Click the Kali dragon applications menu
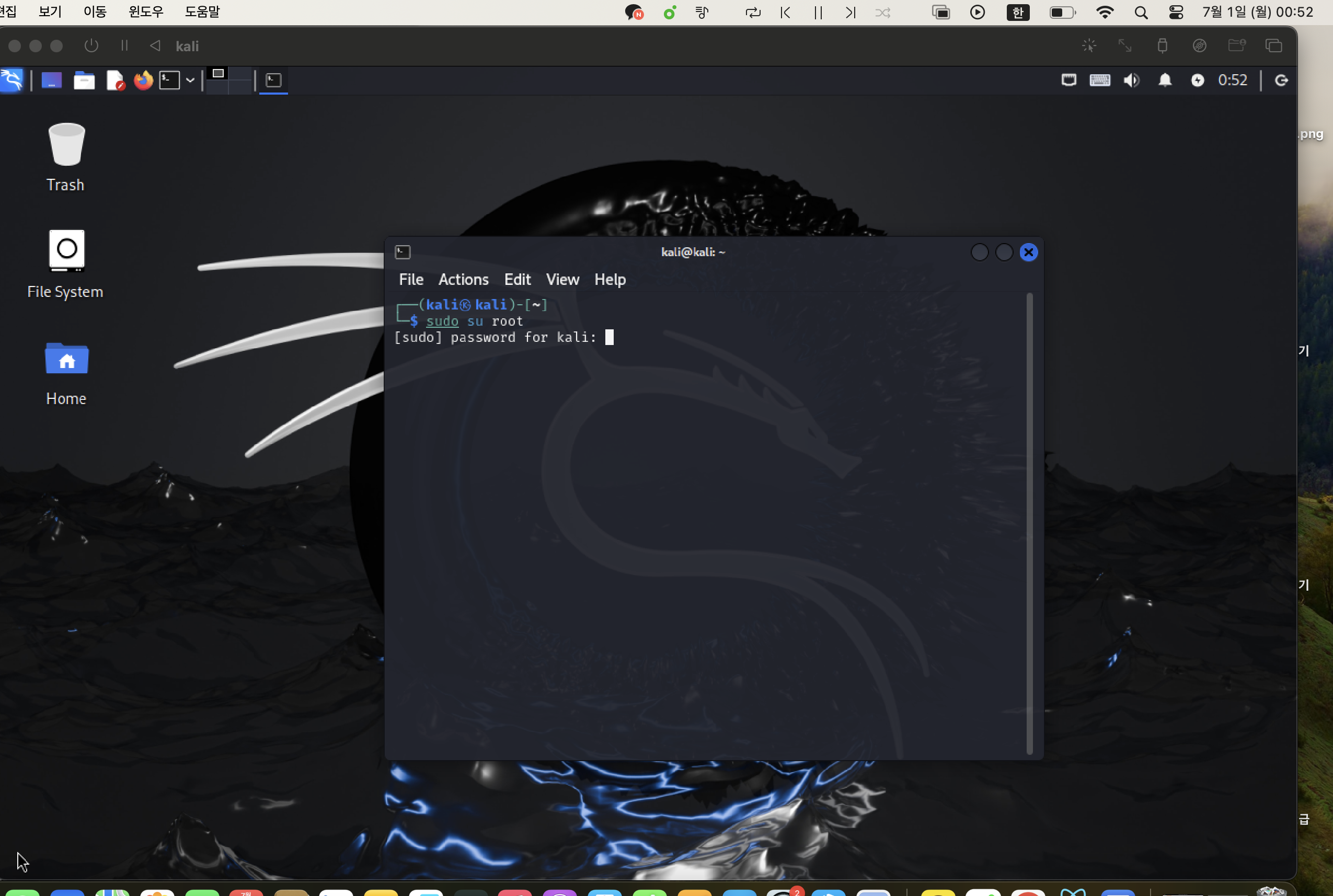This screenshot has width=1333, height=896. coord(12,80)
